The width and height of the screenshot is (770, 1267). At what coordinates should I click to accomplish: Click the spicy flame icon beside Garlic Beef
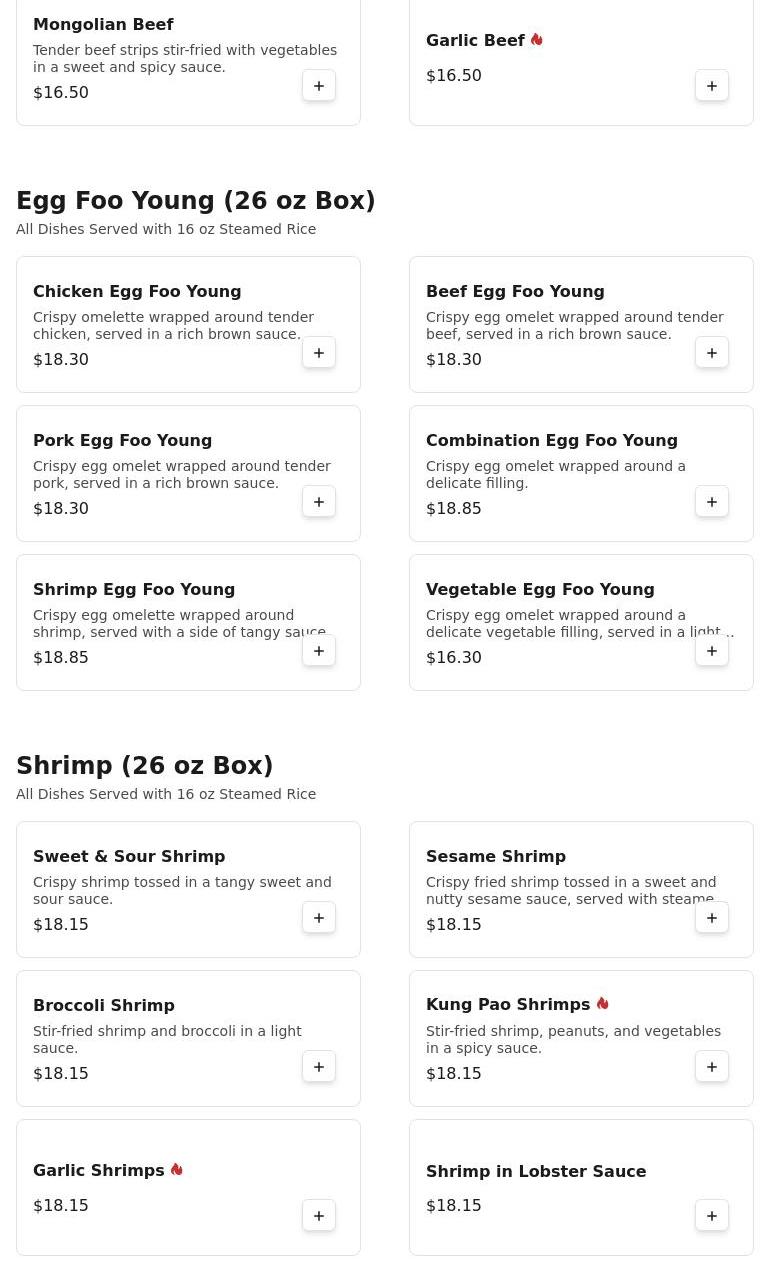click(x=537, y=40)
